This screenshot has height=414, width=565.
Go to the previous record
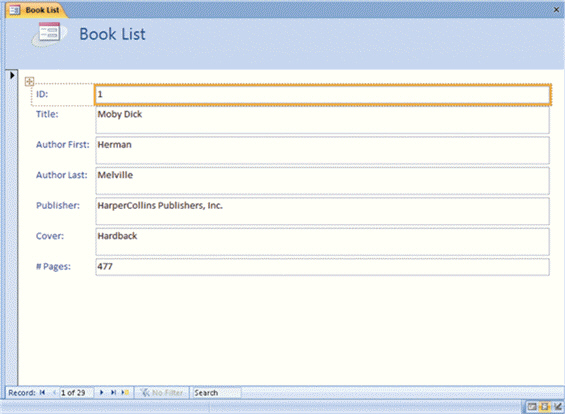[54, 392]
